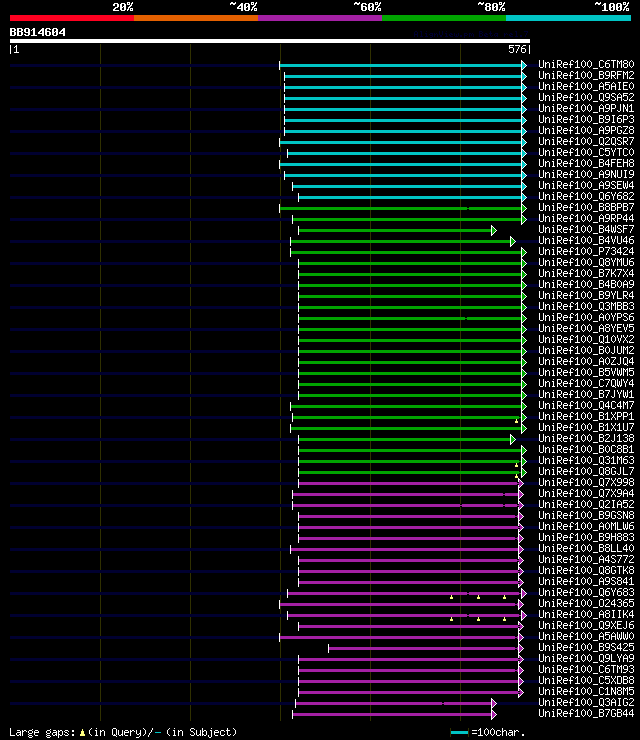640x740 pixels.
Task: Click the green ~80% identity legend segment
Action: pos(444,18)
